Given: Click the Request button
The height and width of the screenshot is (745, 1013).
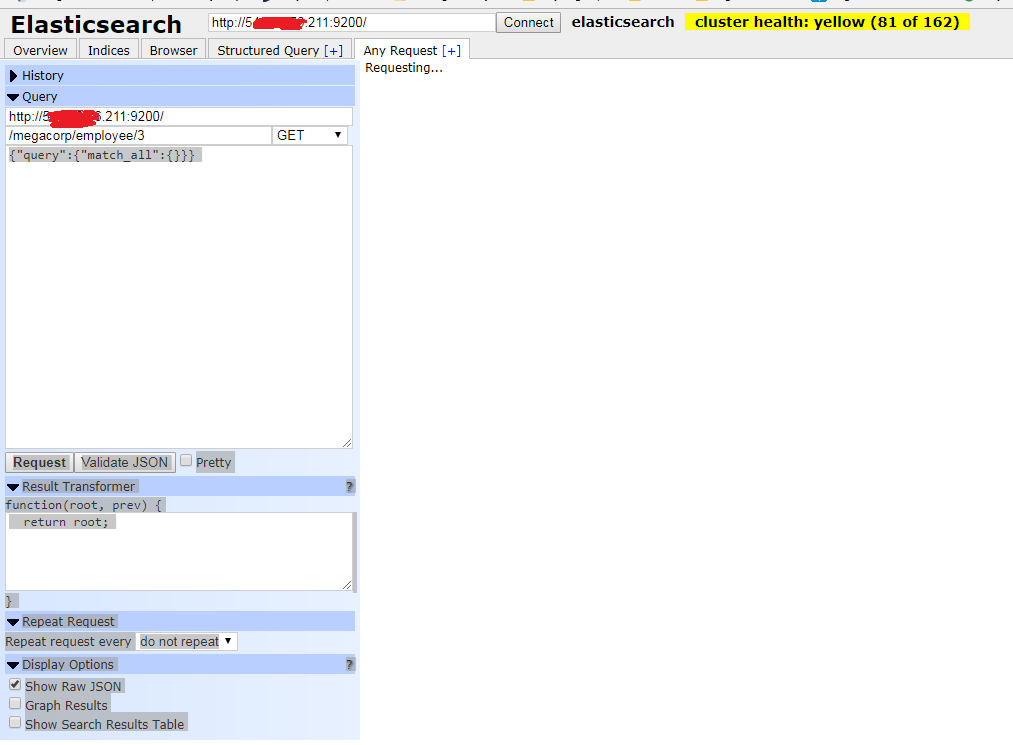Looking at the screenshot, I should coord(38,462).
